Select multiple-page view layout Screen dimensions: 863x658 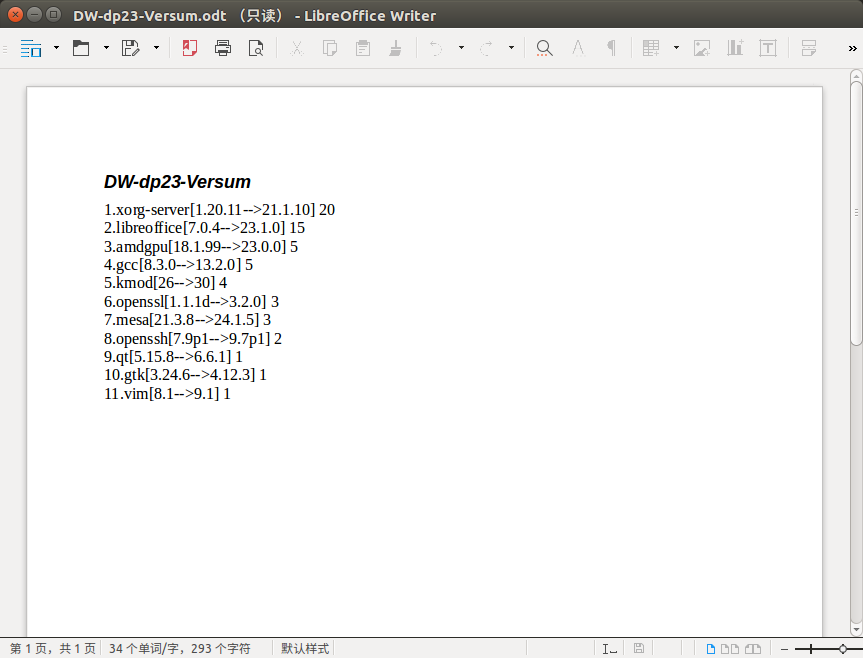point(730,649)
